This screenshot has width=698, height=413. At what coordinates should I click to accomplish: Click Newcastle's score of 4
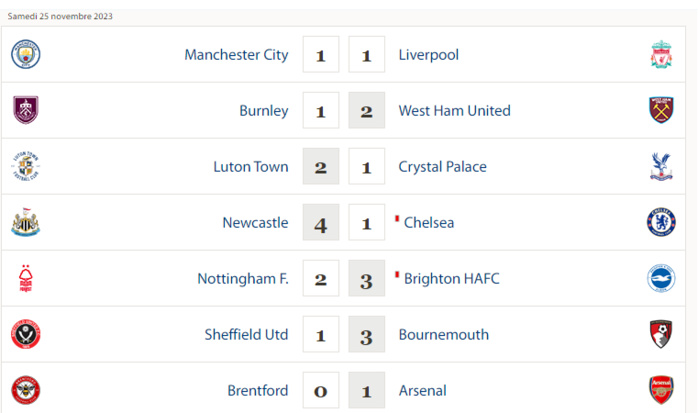click(x=321, y=223)
